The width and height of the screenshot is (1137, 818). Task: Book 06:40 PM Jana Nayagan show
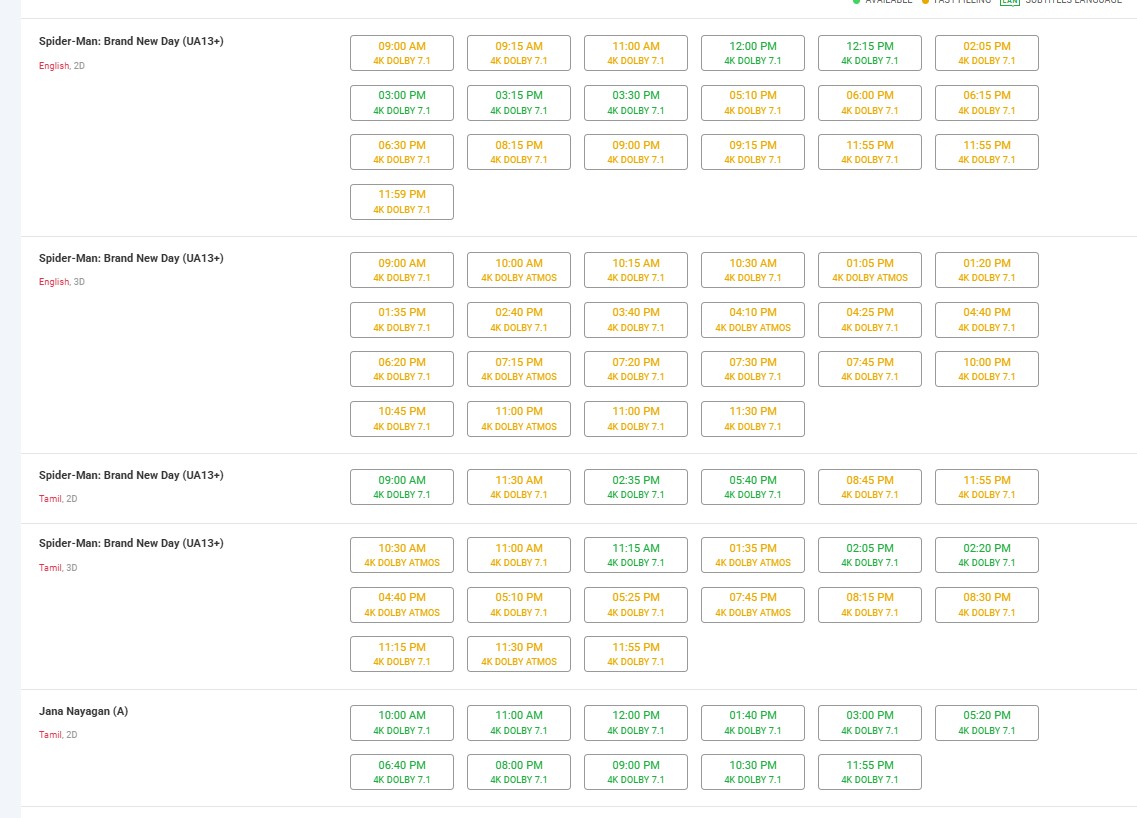(x=402, y=772)
